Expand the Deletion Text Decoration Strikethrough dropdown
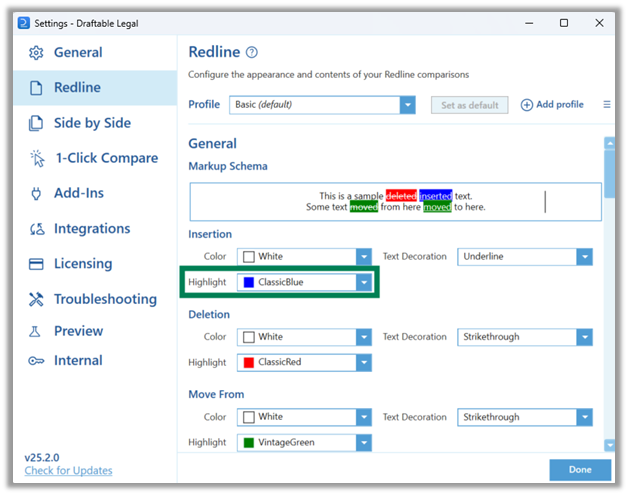The width and height of the screenshot is (628, 495). point(584,337)
